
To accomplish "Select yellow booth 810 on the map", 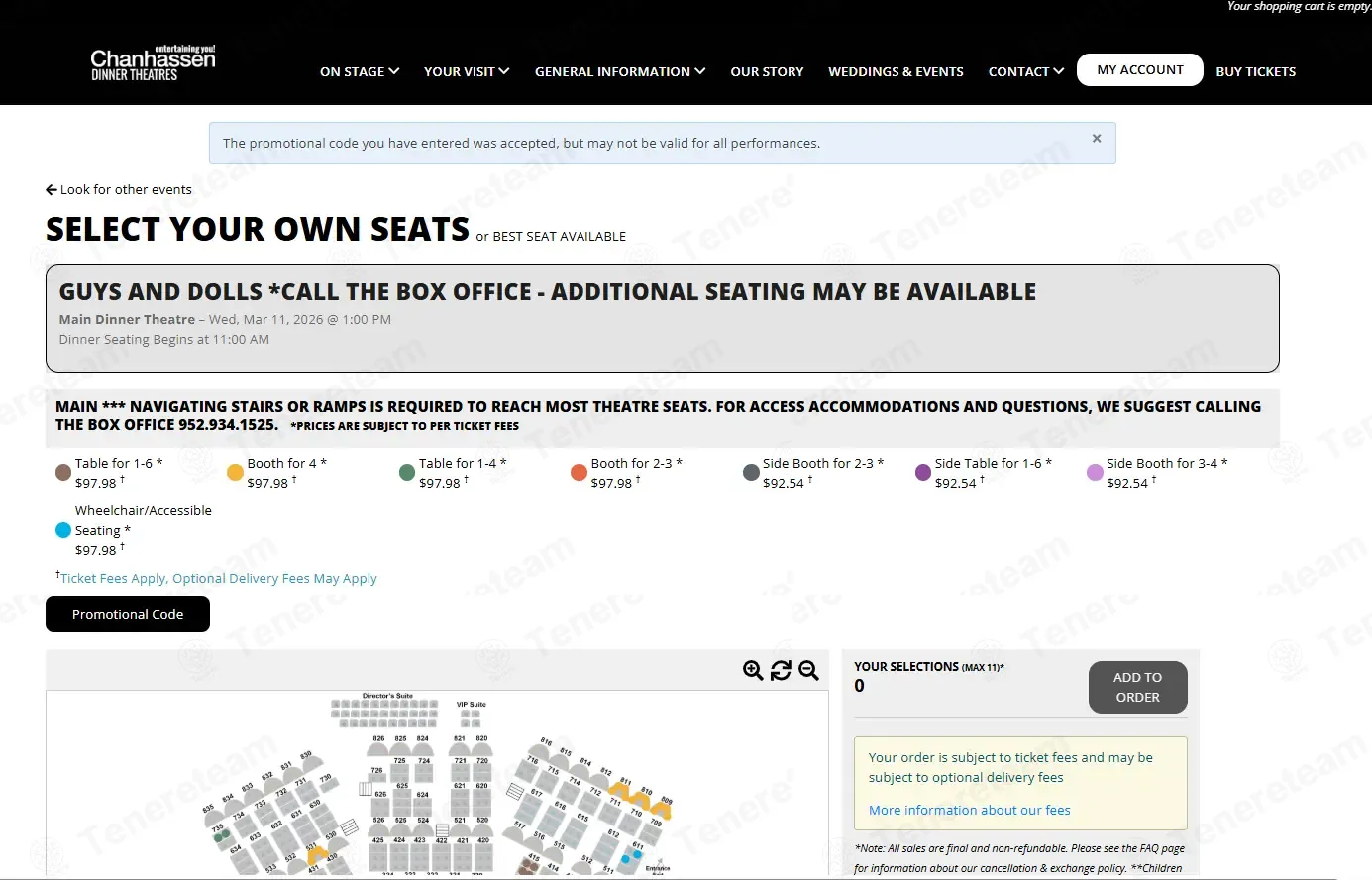I will pos(641,801).
